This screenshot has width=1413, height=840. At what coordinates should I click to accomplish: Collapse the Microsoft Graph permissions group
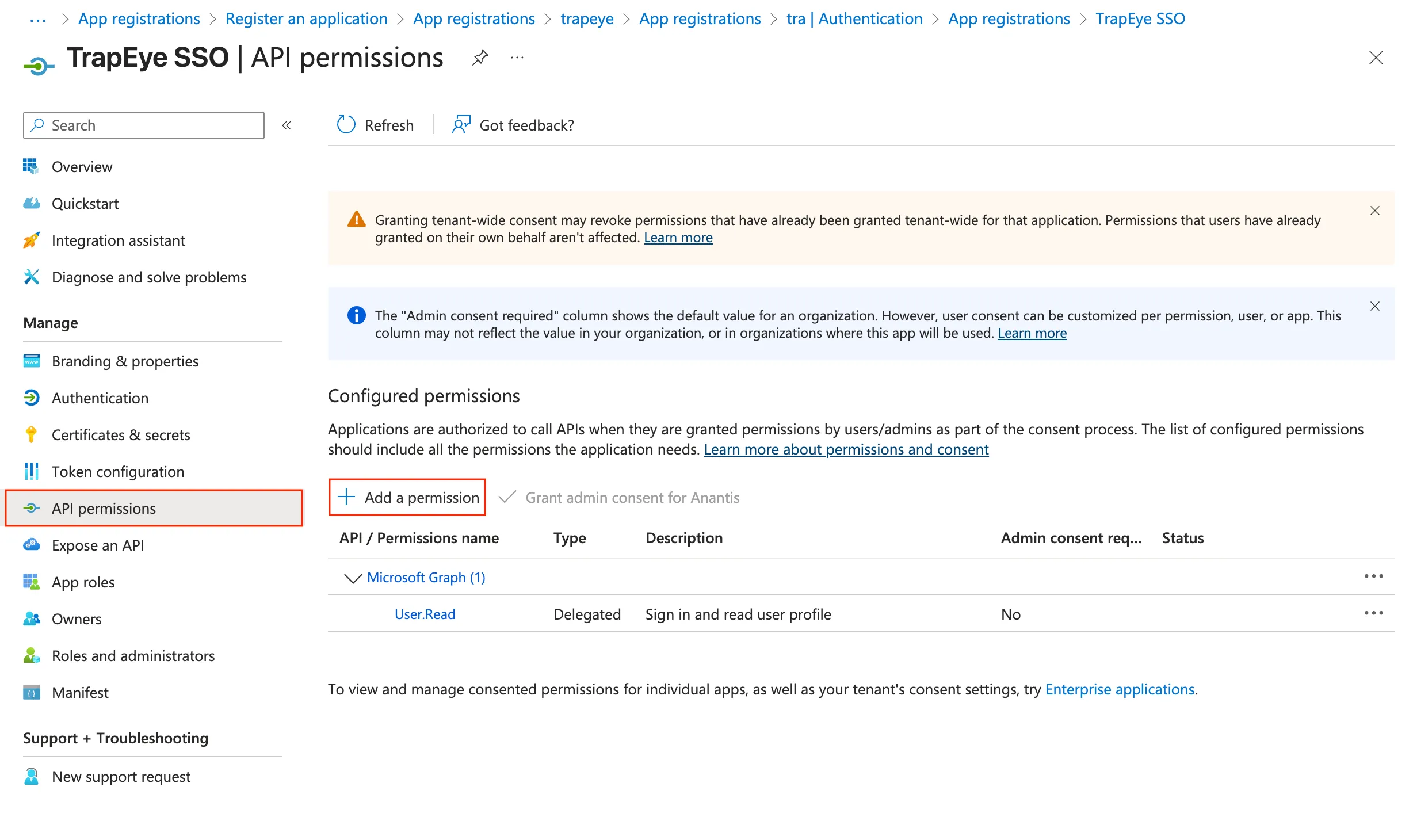tap(353, 578)
